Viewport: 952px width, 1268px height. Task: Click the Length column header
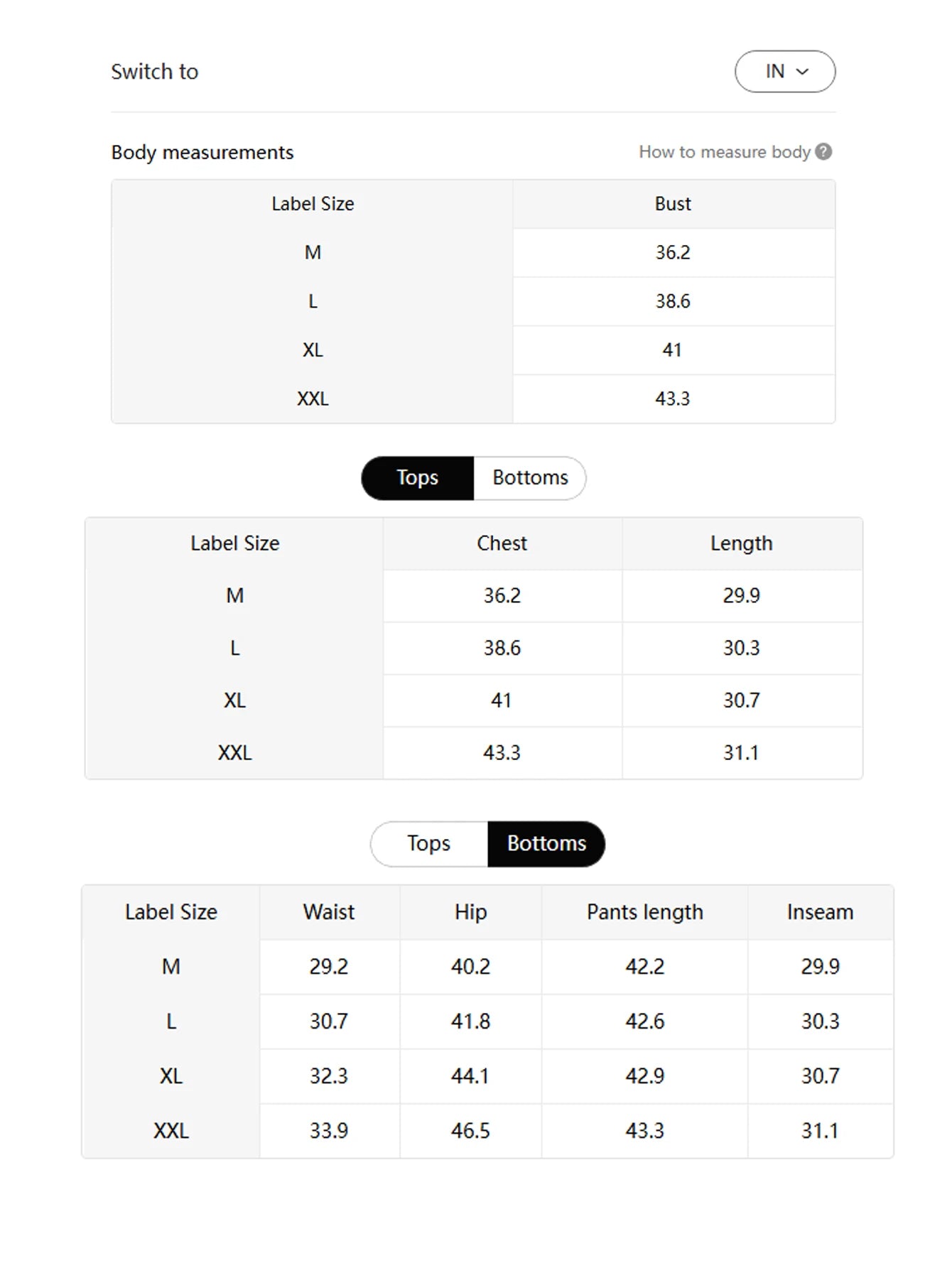742,543
